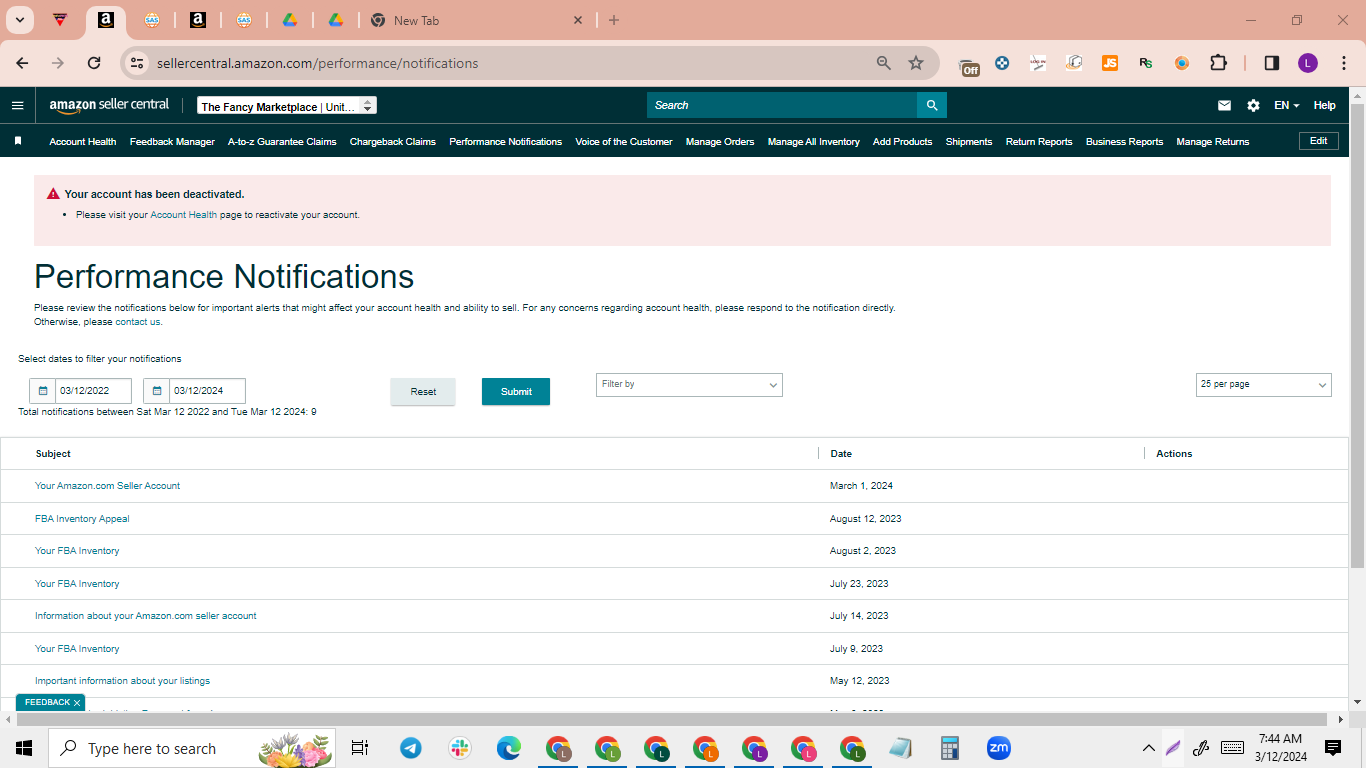Click the bookmark flag icon before Account Health
The height and width of the screenshot is (768, 1366).
18,141
